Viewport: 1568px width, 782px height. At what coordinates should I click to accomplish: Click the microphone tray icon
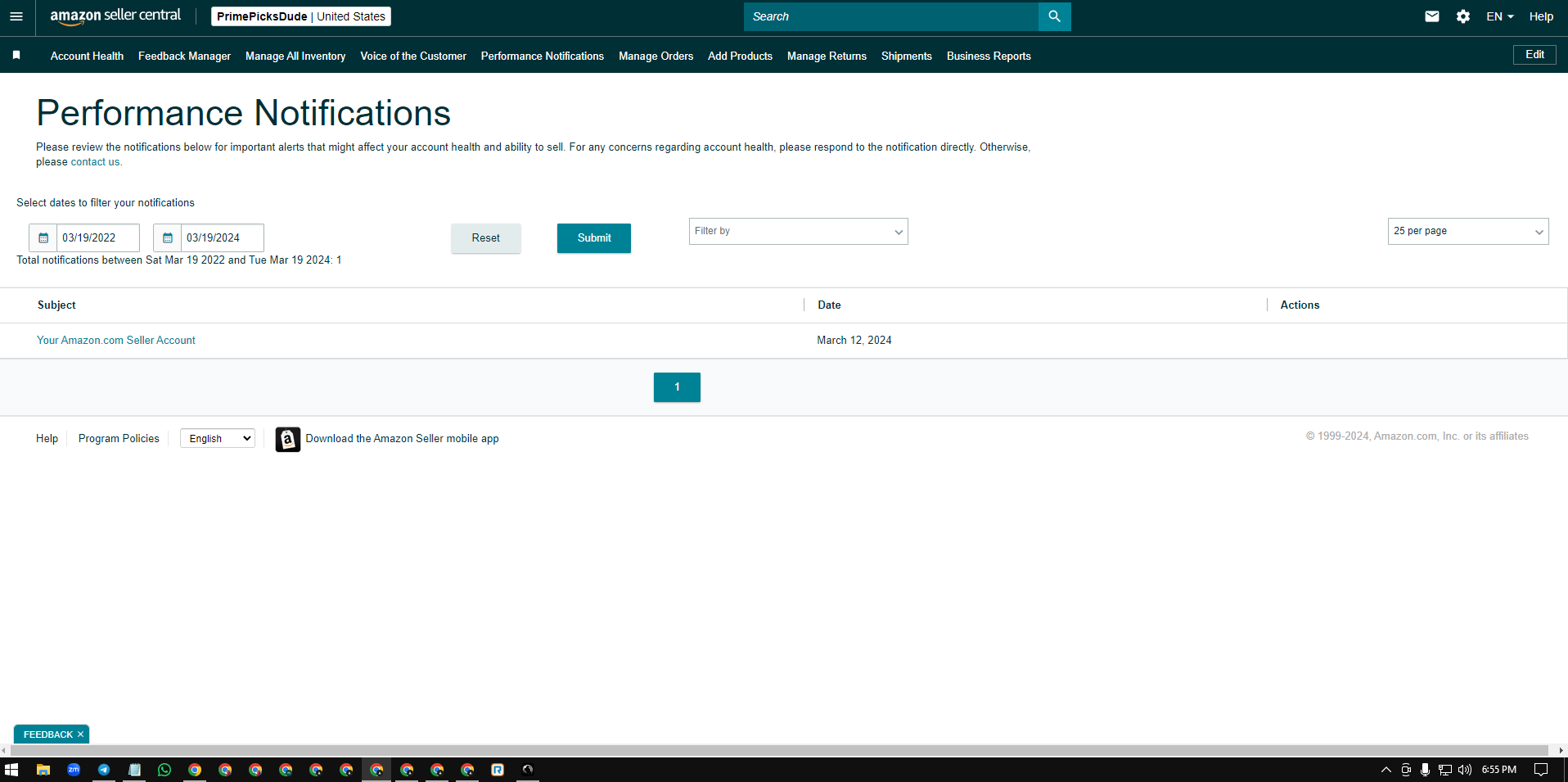tap(1426, 770)
